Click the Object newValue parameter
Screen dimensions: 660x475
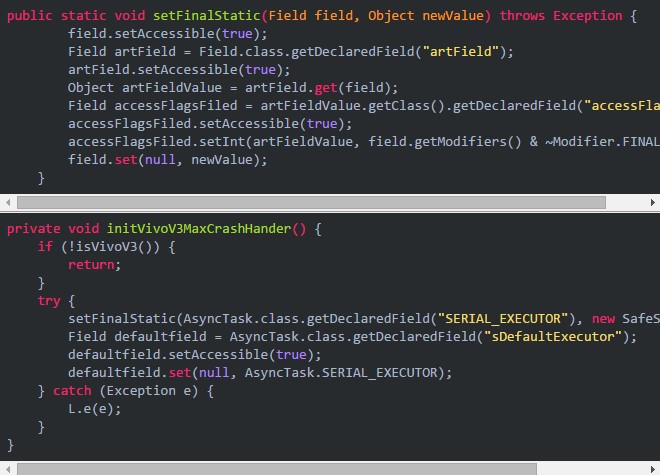tap(426, 16)
